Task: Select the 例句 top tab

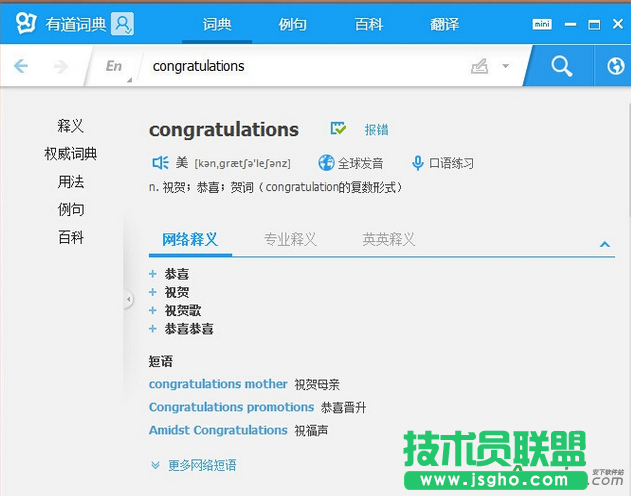Action: pos(293,25)
